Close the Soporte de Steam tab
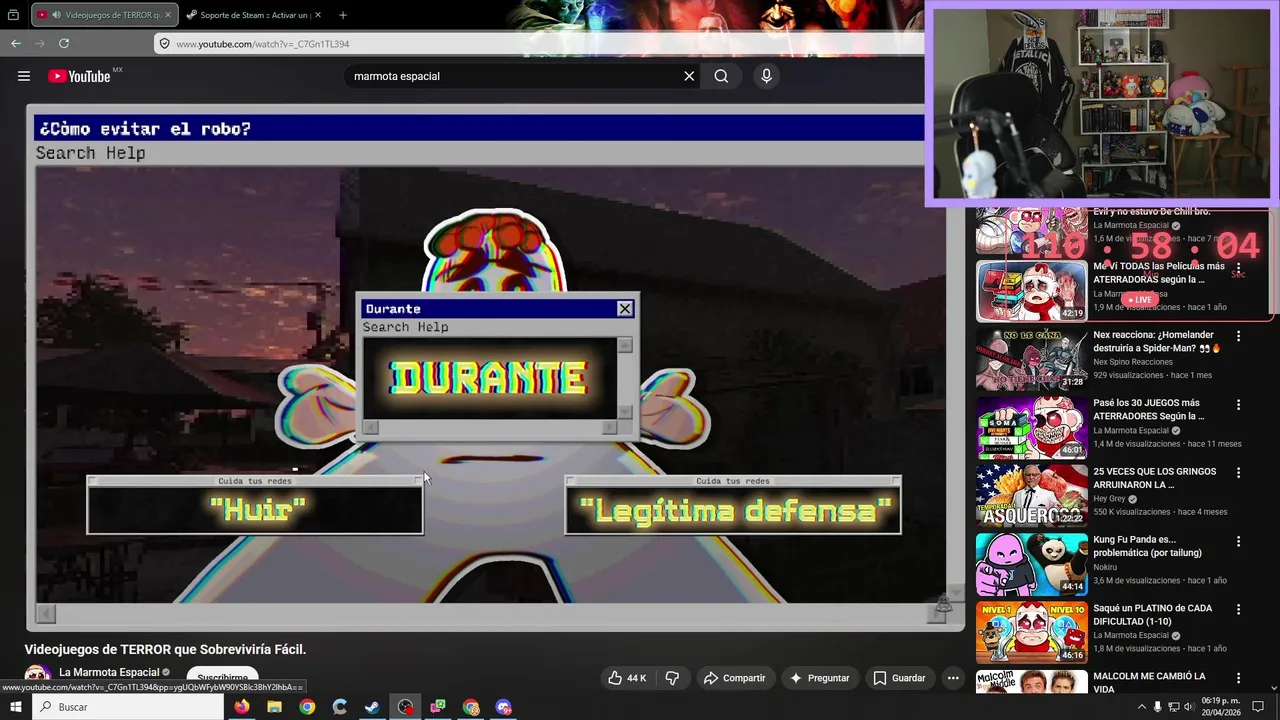The width and height of the screenshot is (1280, 720). (319, 15)
